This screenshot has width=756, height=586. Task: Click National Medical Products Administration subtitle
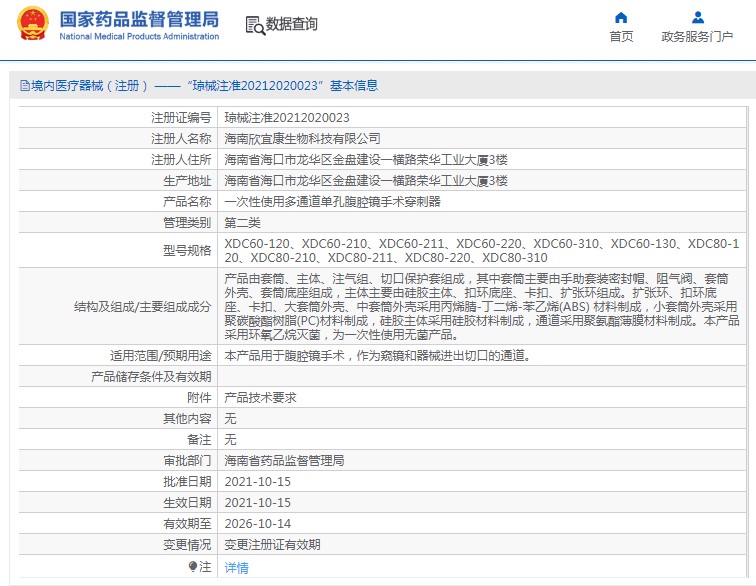click(x=139, y=36)
